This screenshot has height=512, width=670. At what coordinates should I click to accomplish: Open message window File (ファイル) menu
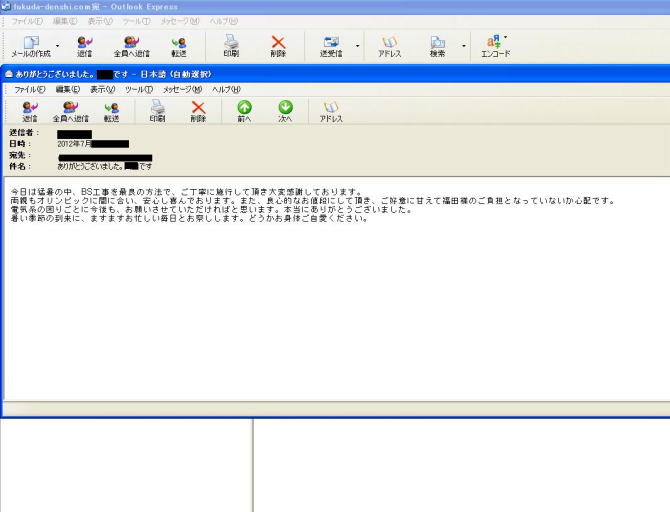(29, 89)
